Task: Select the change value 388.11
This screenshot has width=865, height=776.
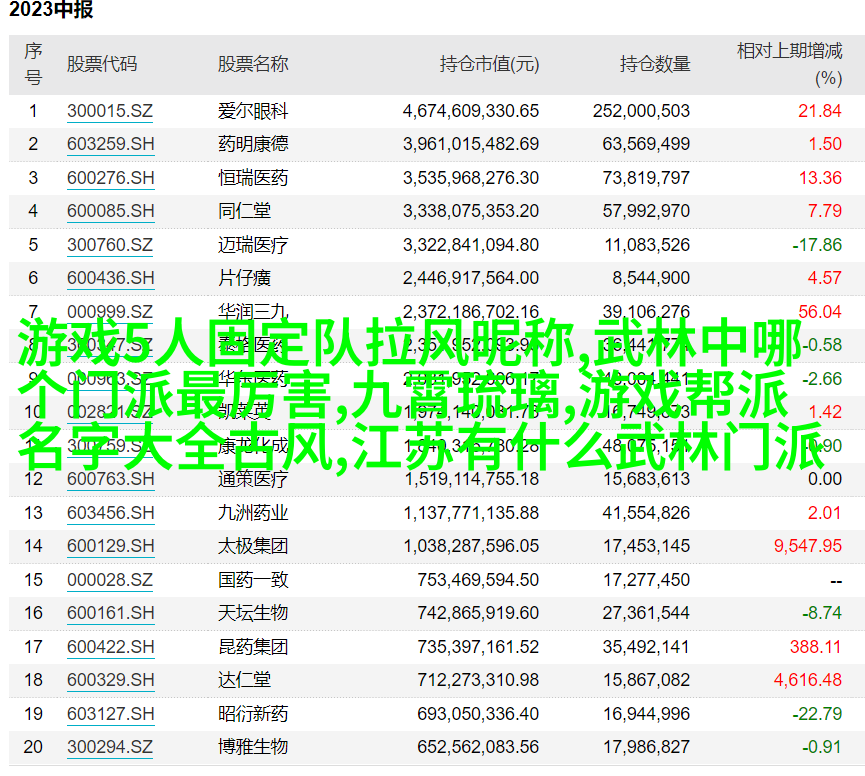Action: coord(815,647)
